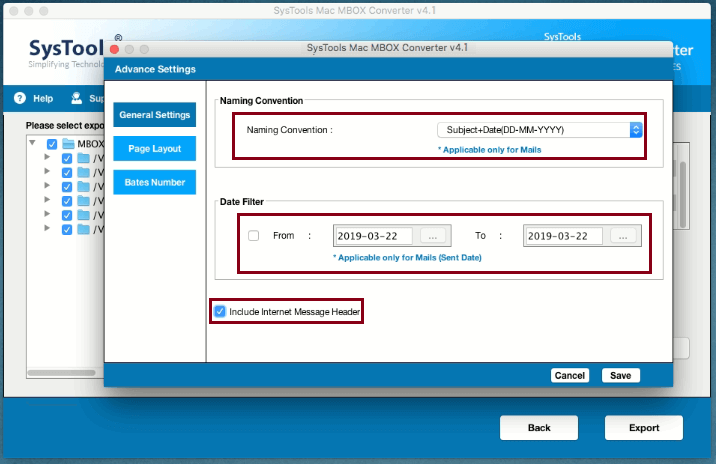
Task: Uncheck the MBOX root folder checkbox
Action: (52, 144)
